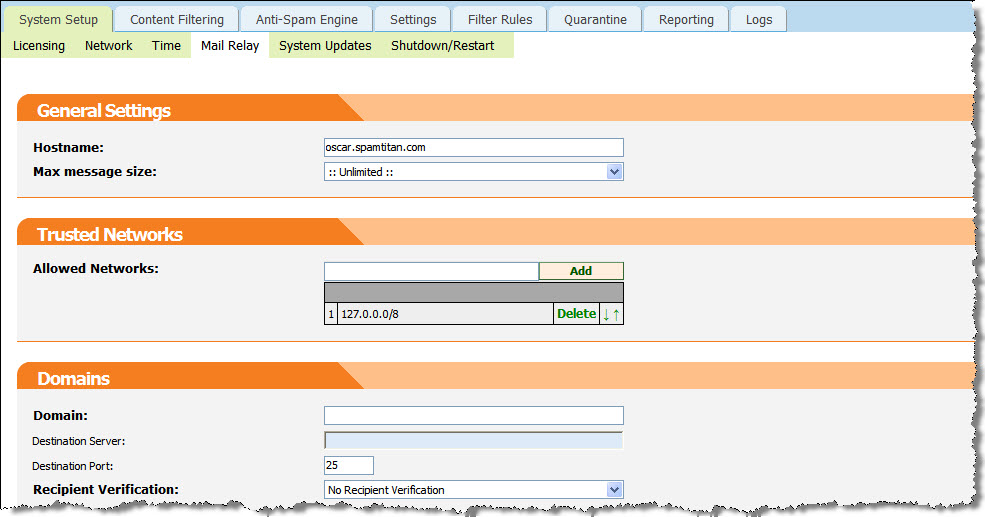Open the Max message size dropdown
The height and width of the screenshot is (517, 985).
pyautogui.click(x=473, y=172)
